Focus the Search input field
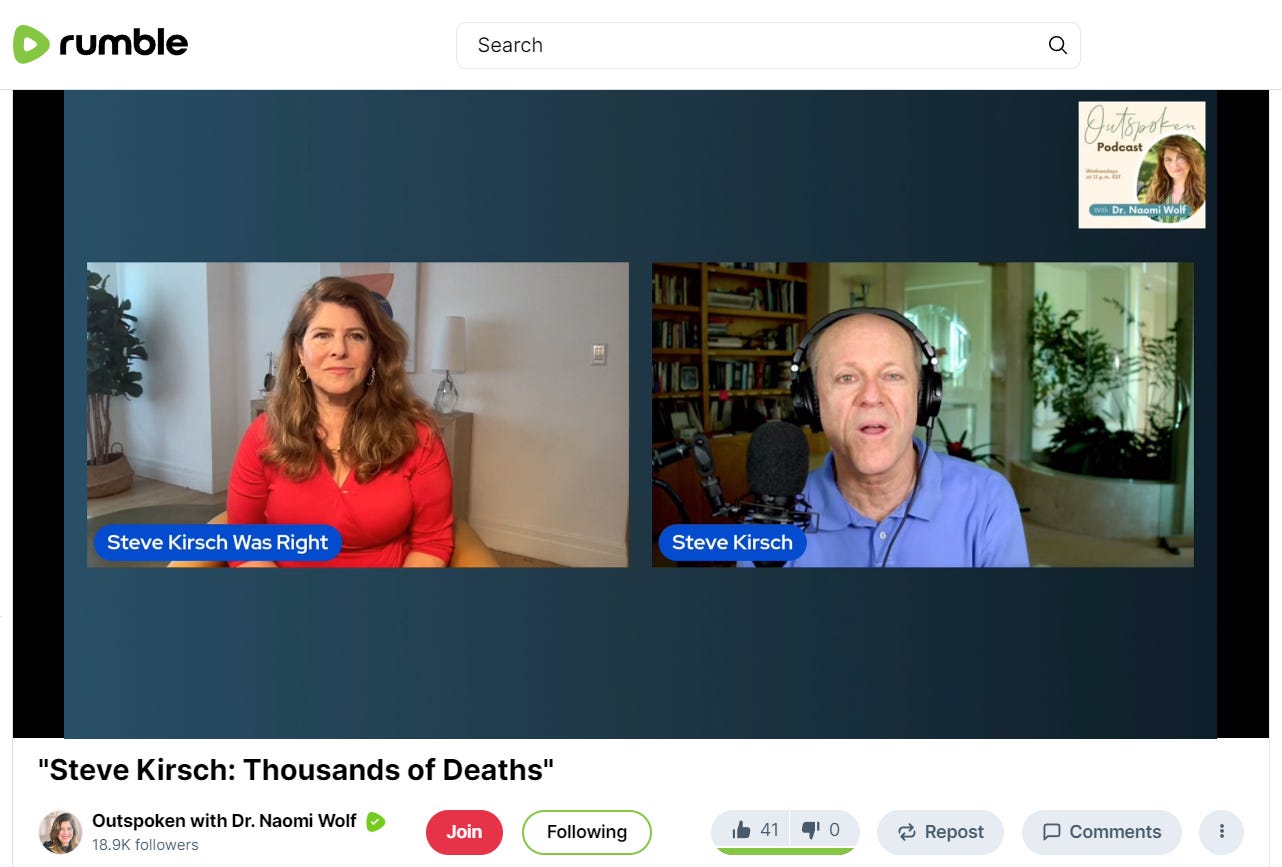Viewport: 1282px width, 867px height. click(x=768, y=45)
